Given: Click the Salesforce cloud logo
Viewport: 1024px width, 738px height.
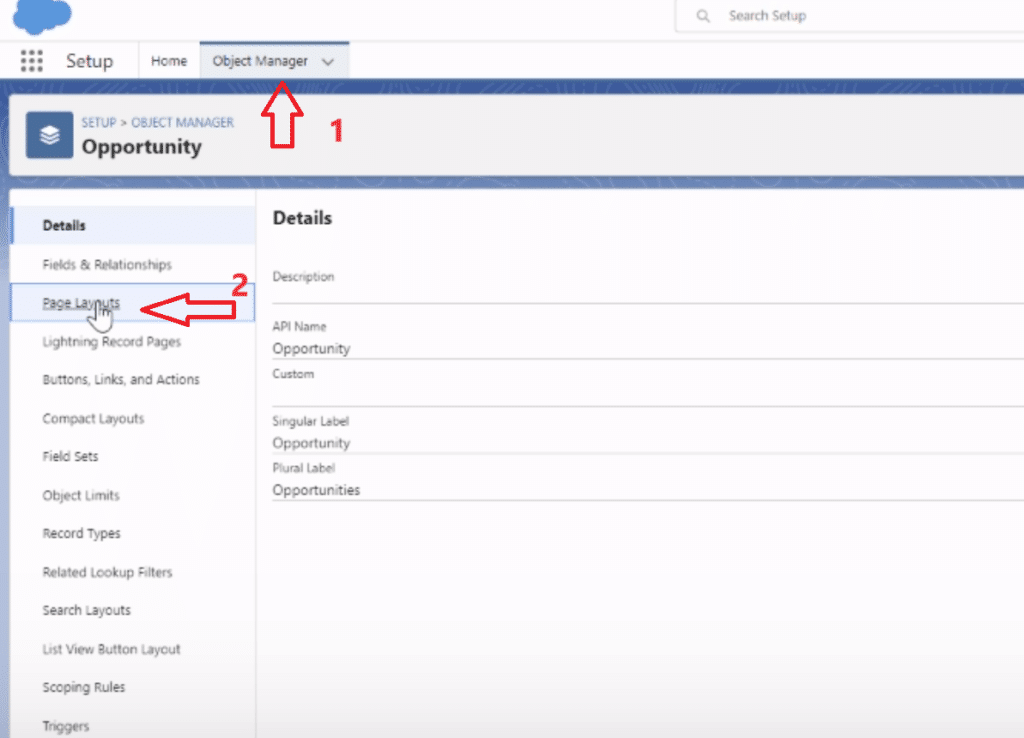Looking at the screenshot, I should 42,16.
